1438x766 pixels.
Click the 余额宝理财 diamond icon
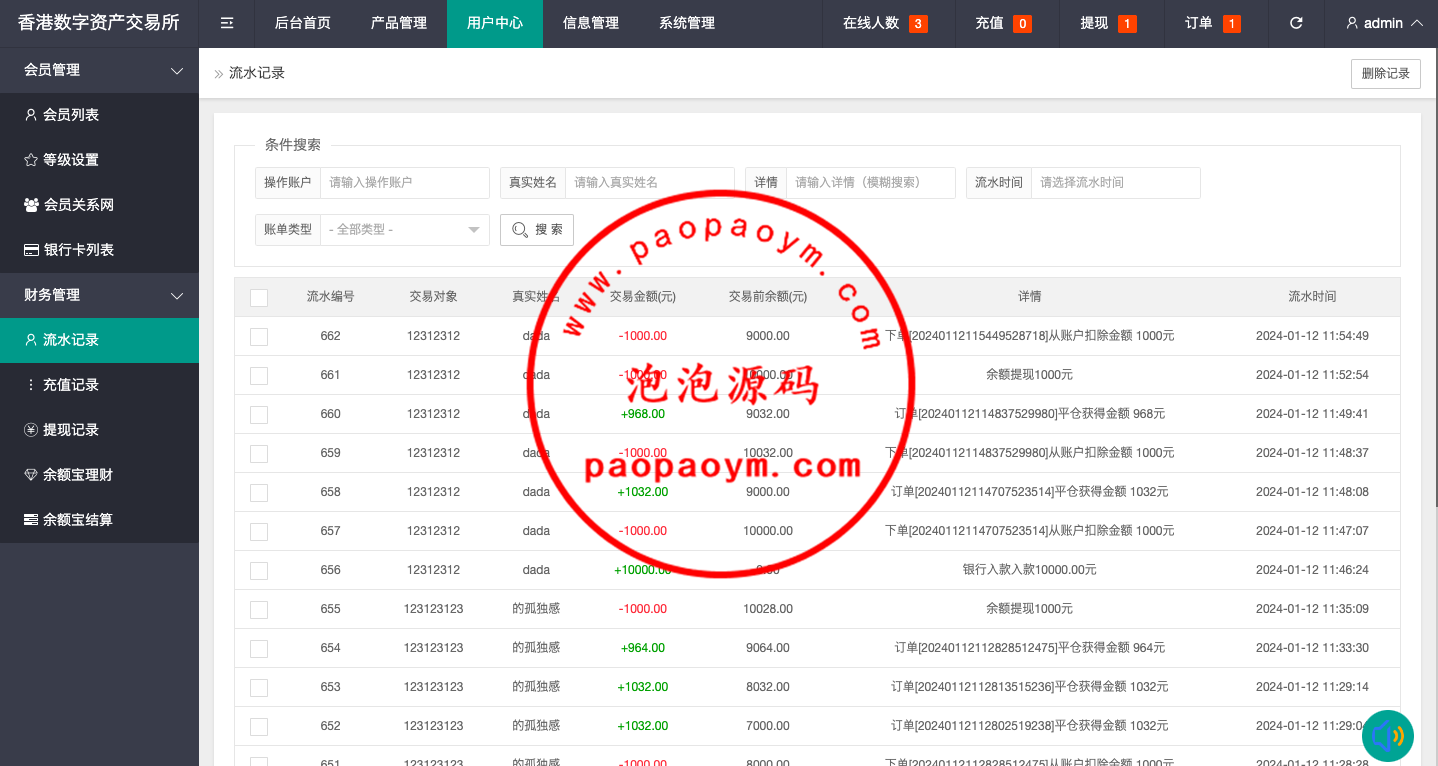(x=31, y=475)
